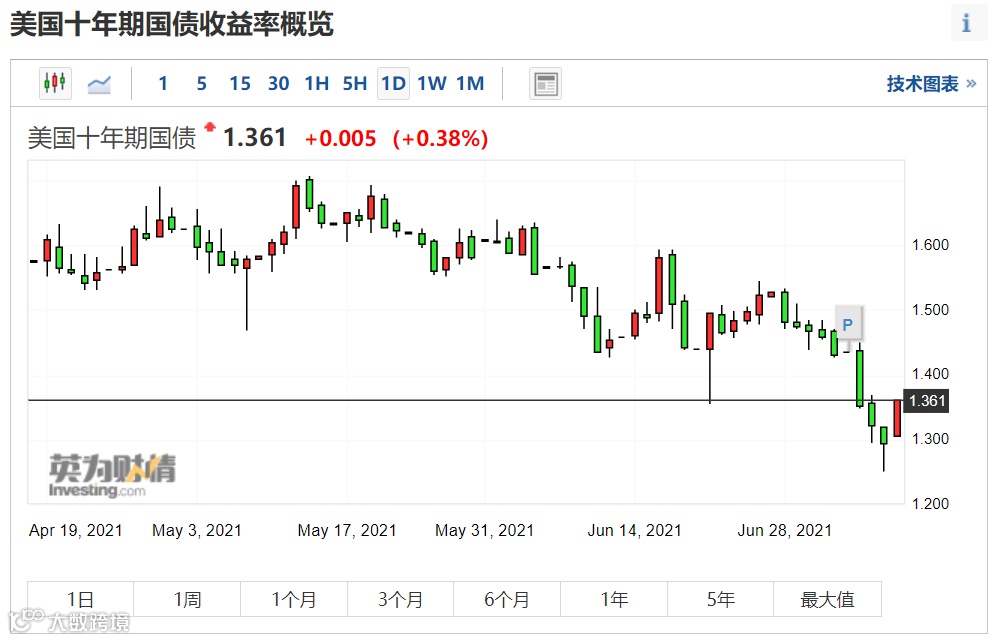Choose the 1年 time range
This screenshot has width=996, height=640.
point(614,599)
